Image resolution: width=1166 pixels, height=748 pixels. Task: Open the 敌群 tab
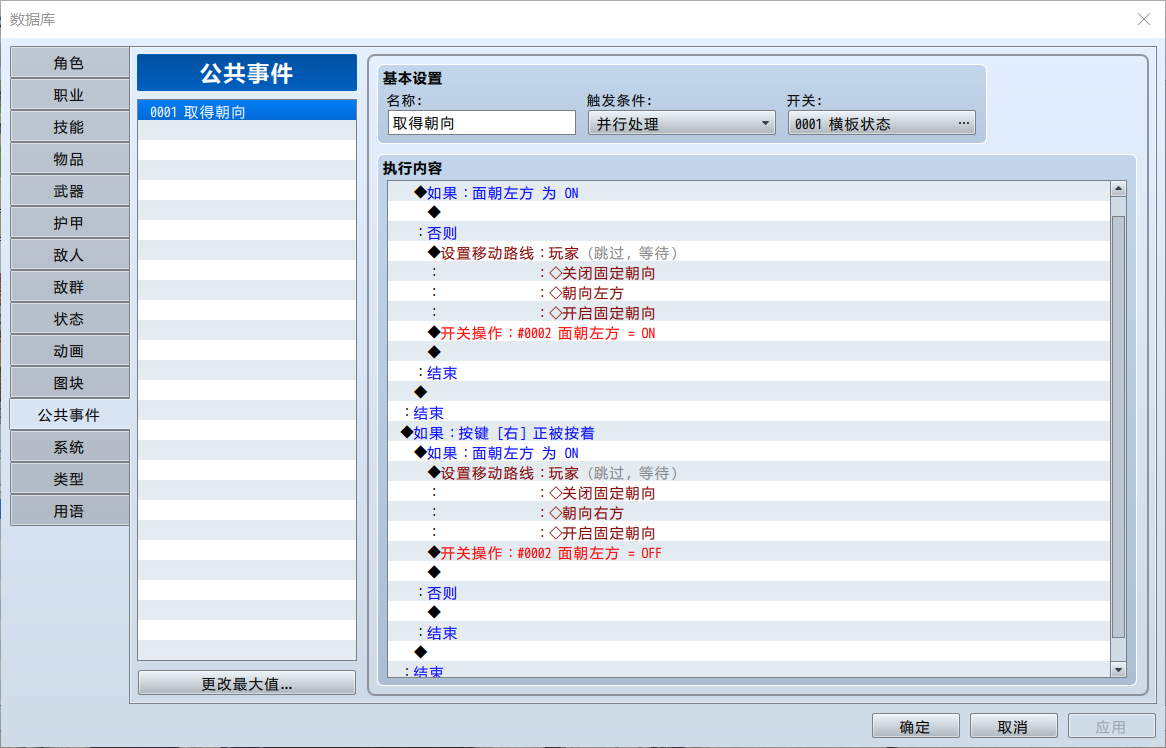pos(69,287)
